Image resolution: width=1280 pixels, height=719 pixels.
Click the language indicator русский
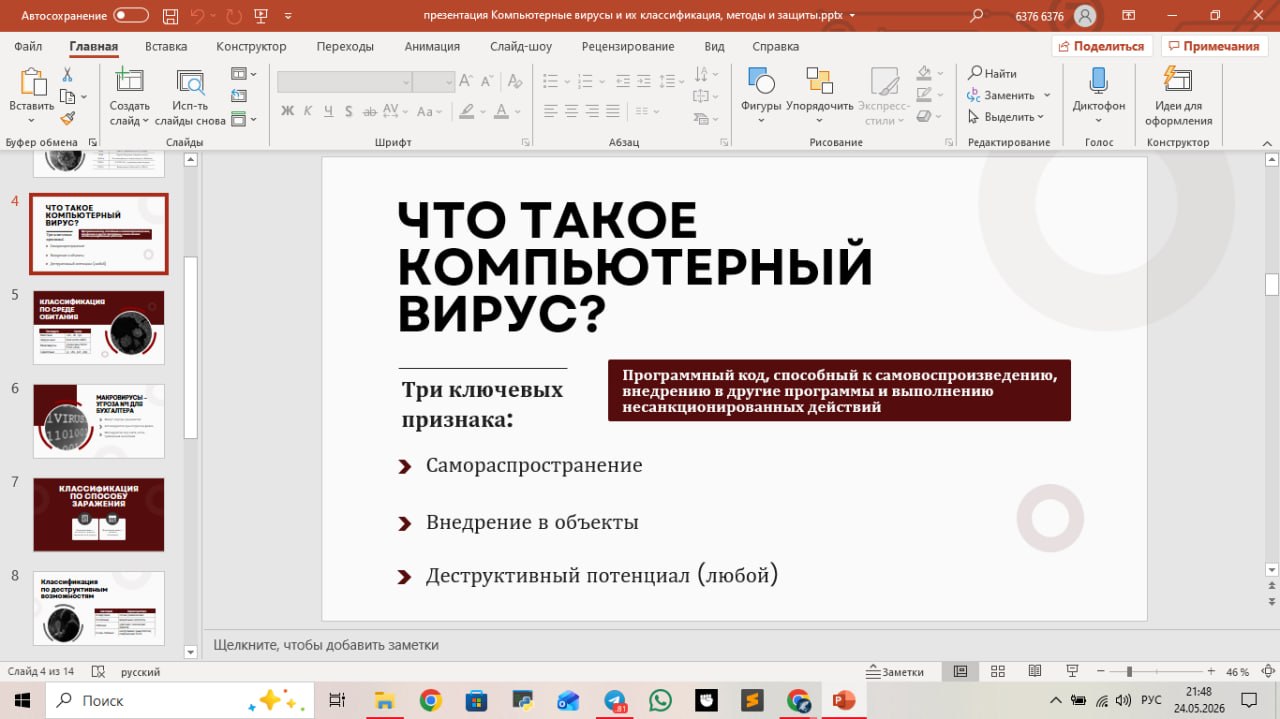[140, 672]
